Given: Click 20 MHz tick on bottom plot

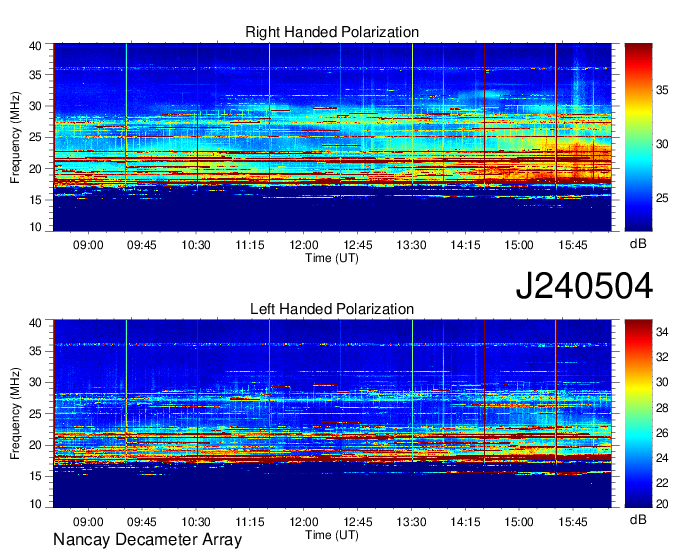Looking at the screenshot, I should pyautogui.click(x=35, y=445).
